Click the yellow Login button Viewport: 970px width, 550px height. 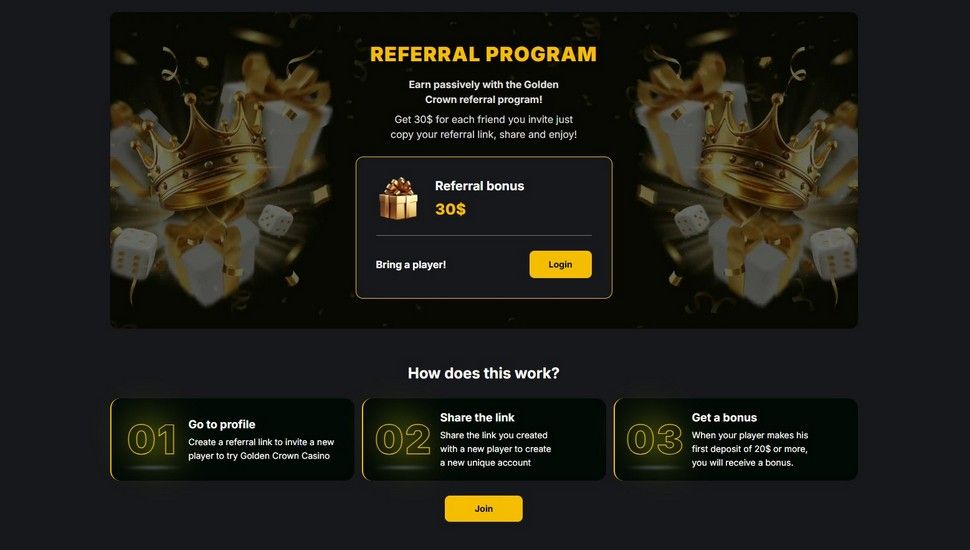pyautogui.click(x=560, y=264)
